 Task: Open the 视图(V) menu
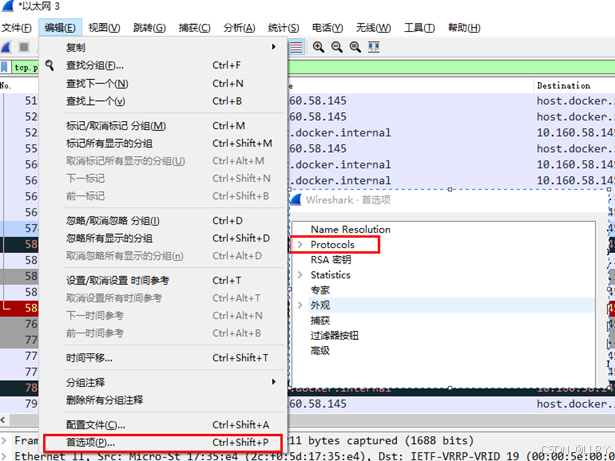pos(104,28)
